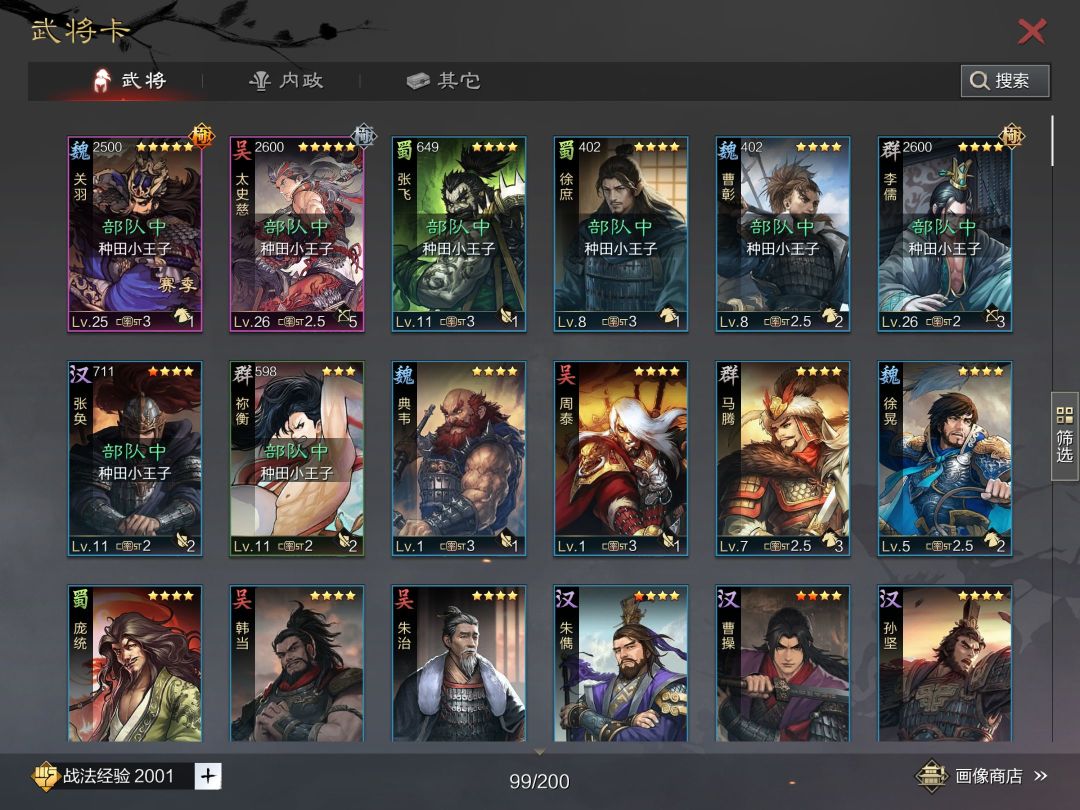Select the 李儒 general card

pyautogui.click(x=945, y=234)
